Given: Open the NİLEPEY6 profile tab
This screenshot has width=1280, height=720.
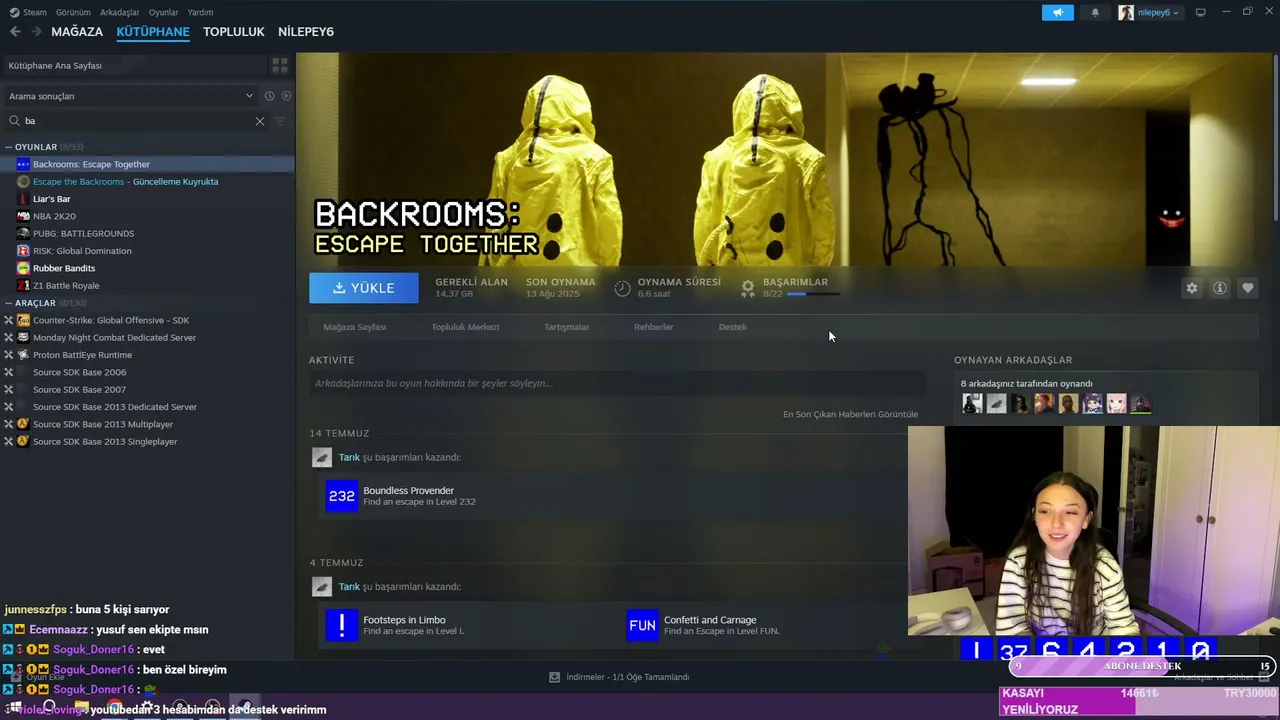Looking at the screenshot, I should click(x=306, y=32).
